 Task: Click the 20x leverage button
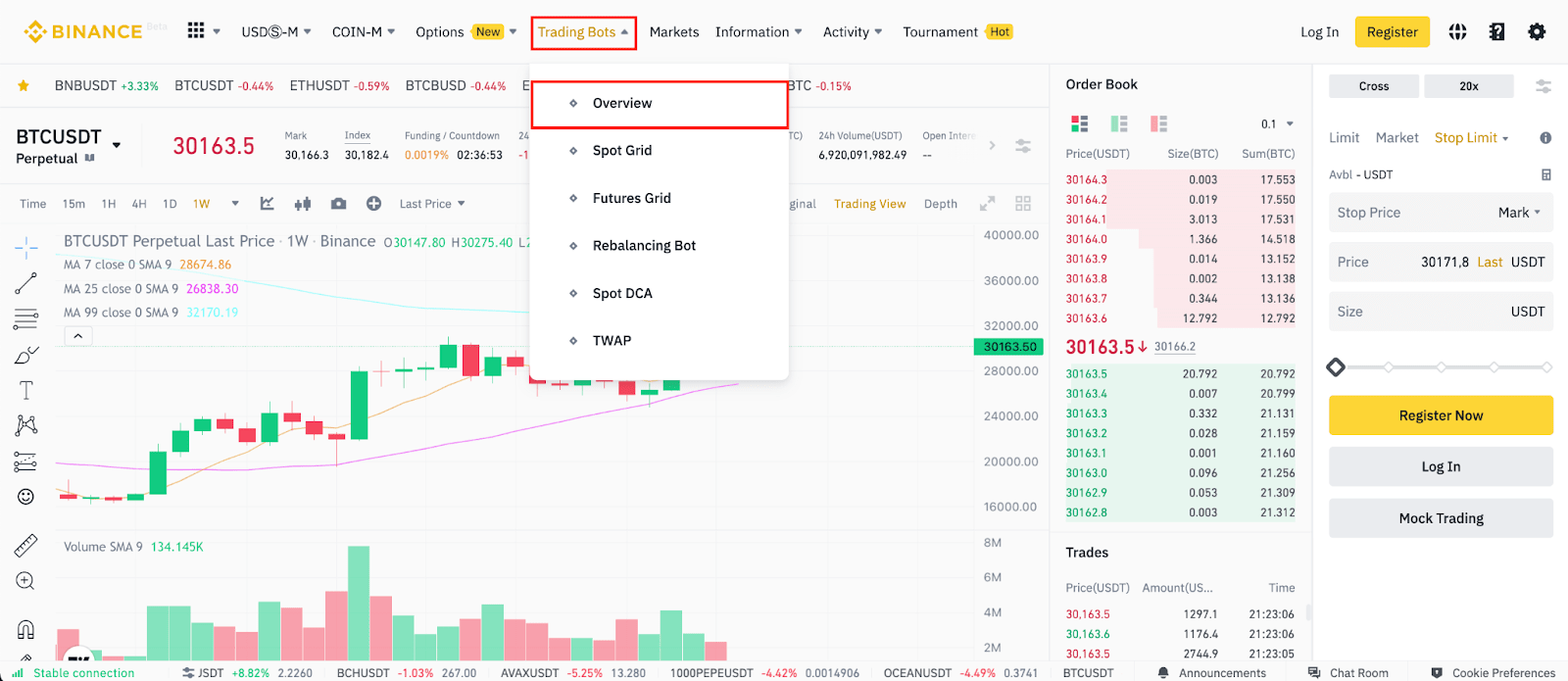[1469, 86]
